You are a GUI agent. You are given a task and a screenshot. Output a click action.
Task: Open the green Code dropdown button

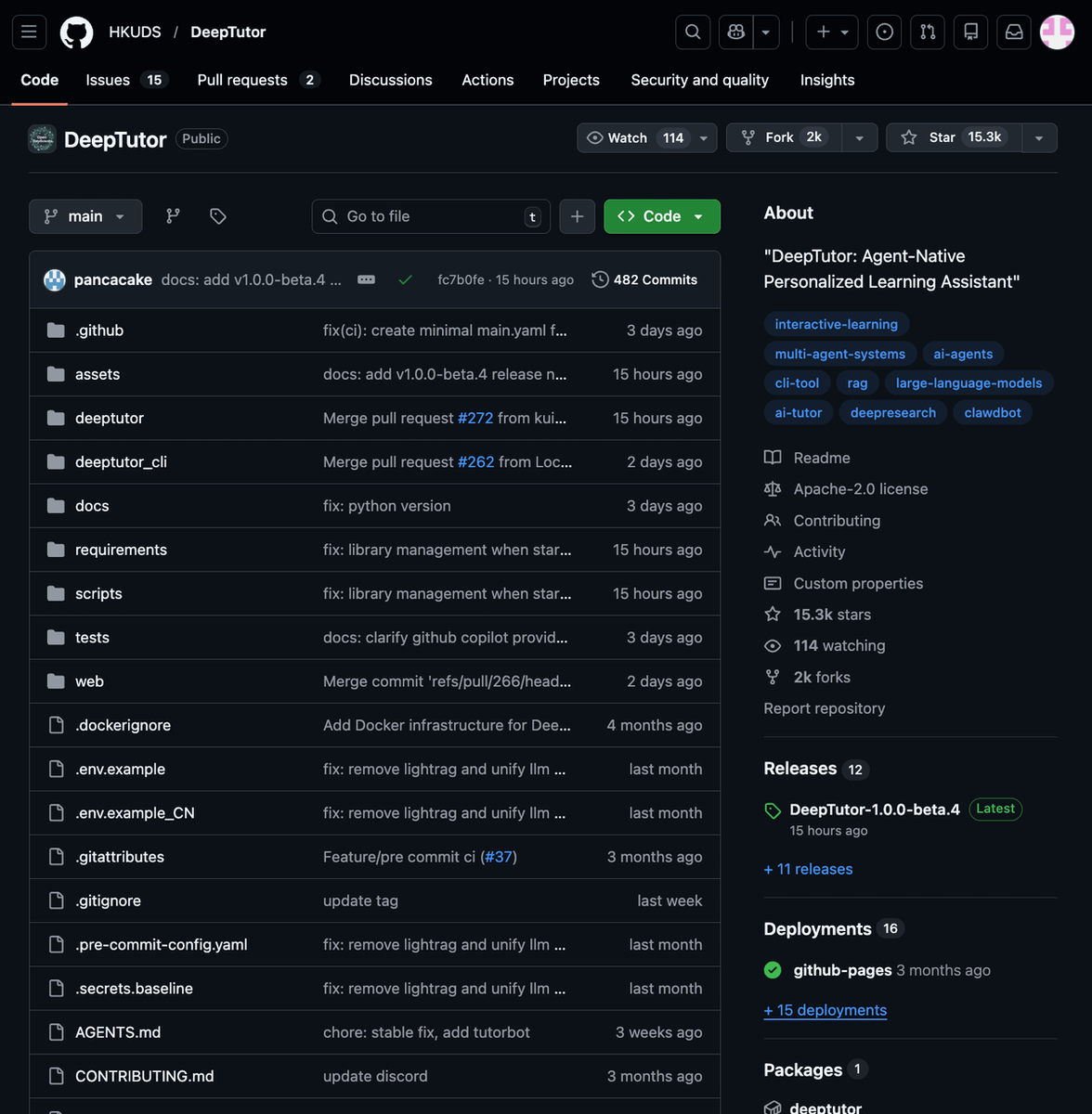(x=662, y=216)
